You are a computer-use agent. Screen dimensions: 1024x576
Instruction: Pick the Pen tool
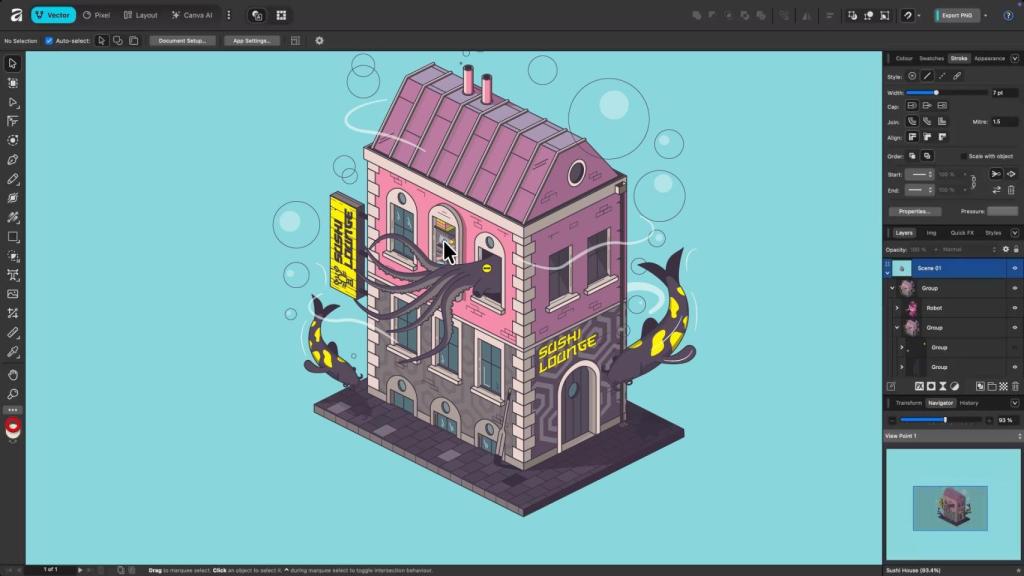[x=13, y=160]
